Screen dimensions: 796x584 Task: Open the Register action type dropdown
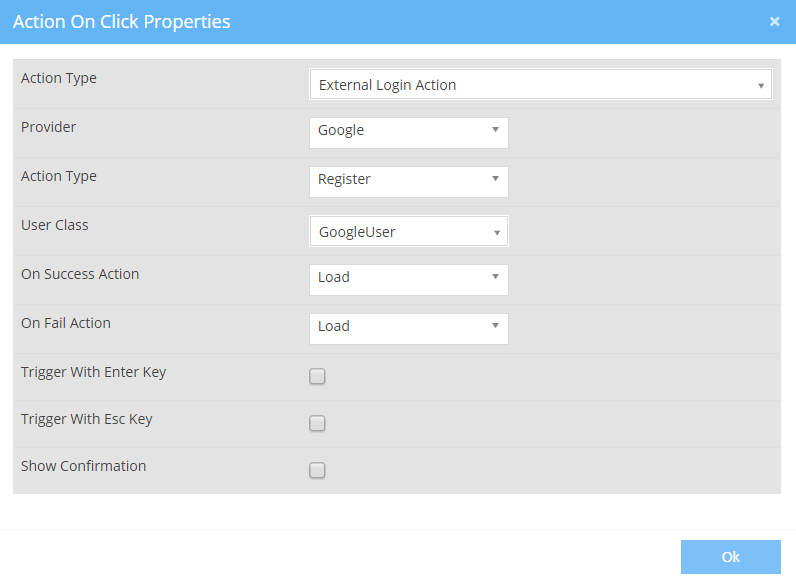click(x=408, y=180)
